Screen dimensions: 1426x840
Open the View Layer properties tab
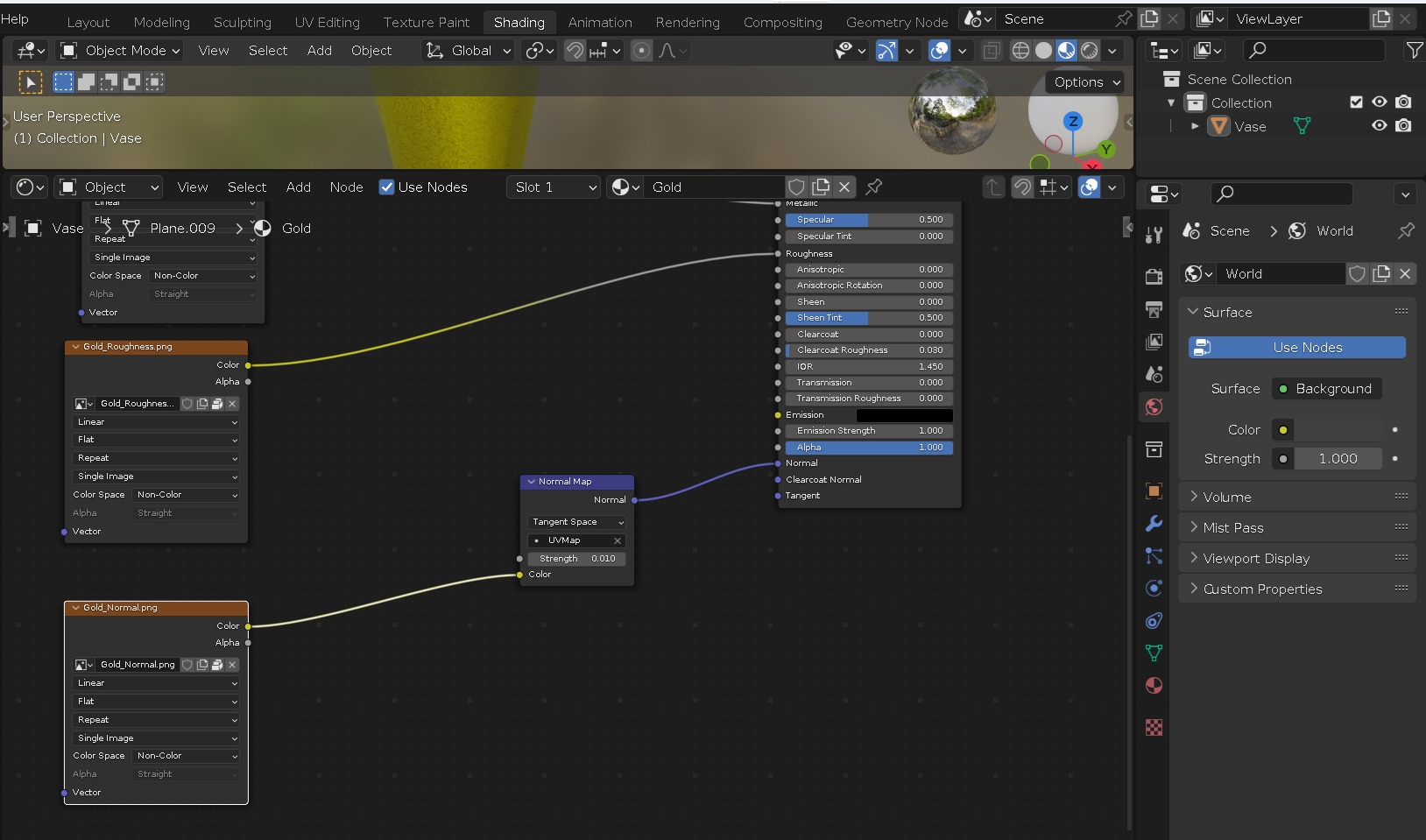(1154, 342)
